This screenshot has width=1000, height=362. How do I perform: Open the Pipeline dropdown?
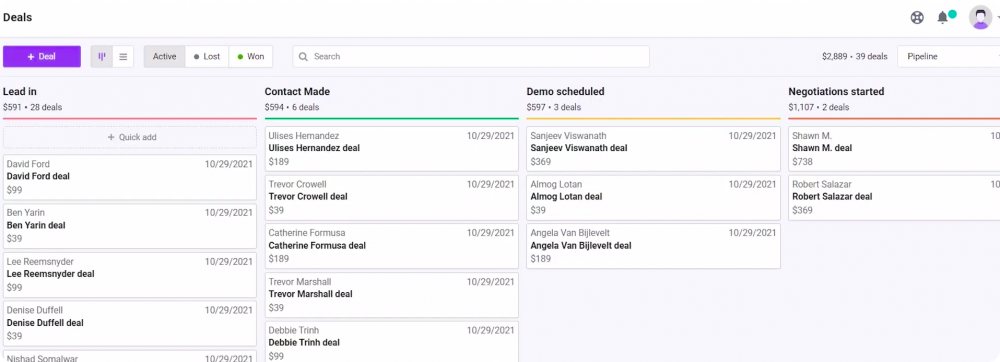pos(948,57)
